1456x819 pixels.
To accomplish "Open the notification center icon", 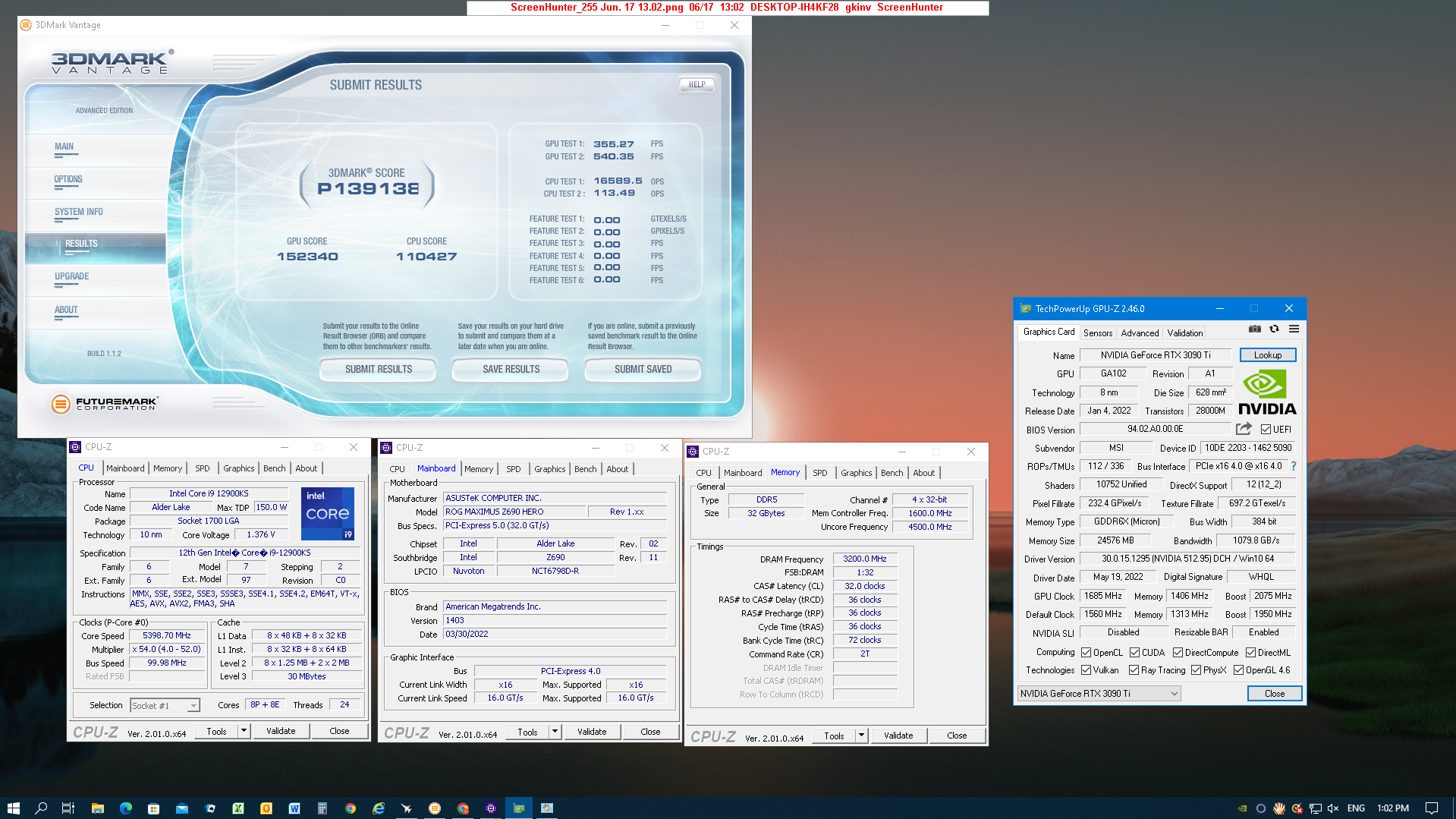I will [1432, 808].
